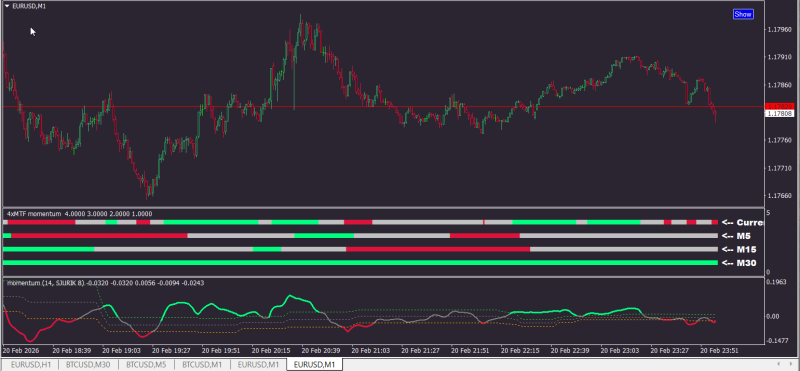
Task: Click the '<-- Curre' current timeframe label
Action: click(x=742, y=222)
